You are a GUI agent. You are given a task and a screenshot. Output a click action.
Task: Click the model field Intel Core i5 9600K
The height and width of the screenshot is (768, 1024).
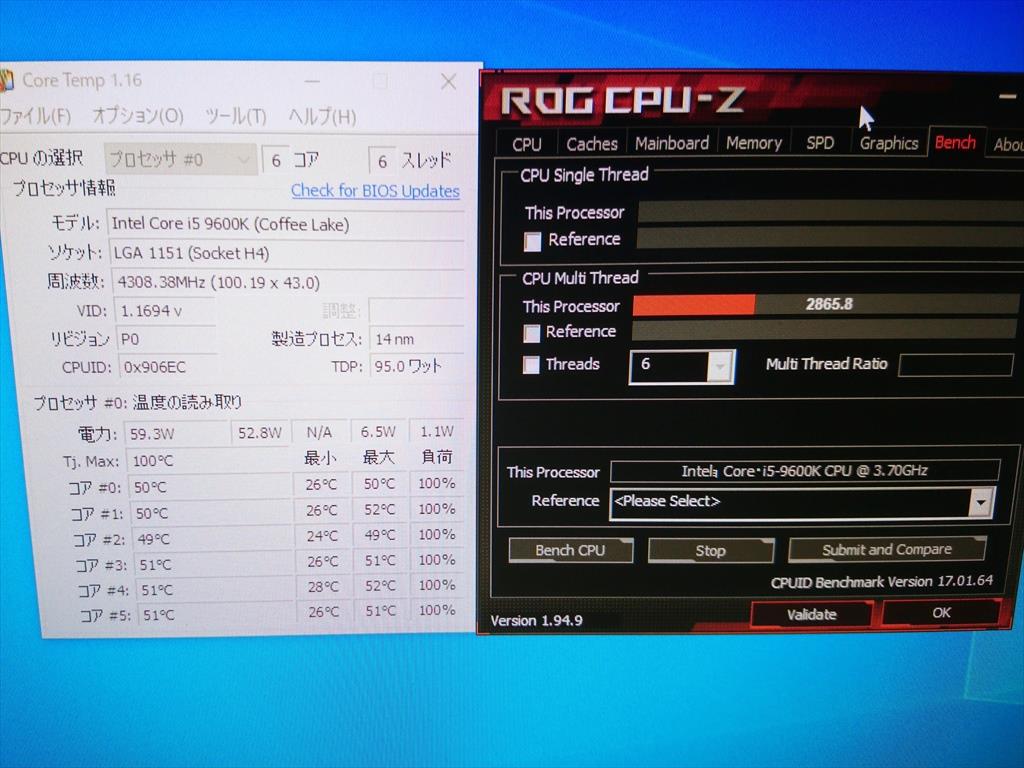(285, 224)
